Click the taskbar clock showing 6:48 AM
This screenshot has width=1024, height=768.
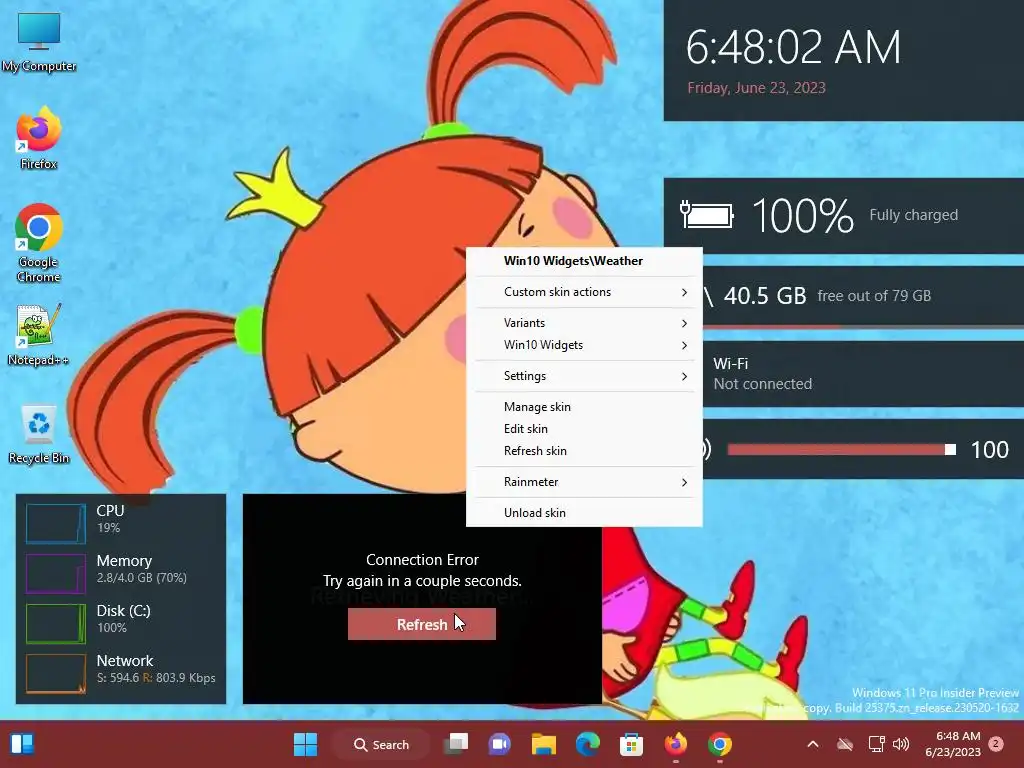pyautogui.click(x=953, y=744)
